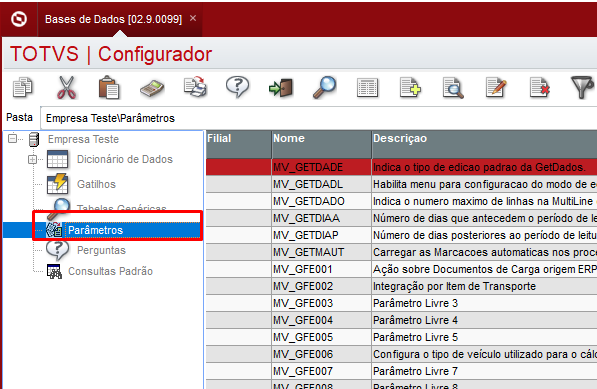Open the Help question mark icon
Viewport: 597px width, 389px height.
(x=238, y=87)
